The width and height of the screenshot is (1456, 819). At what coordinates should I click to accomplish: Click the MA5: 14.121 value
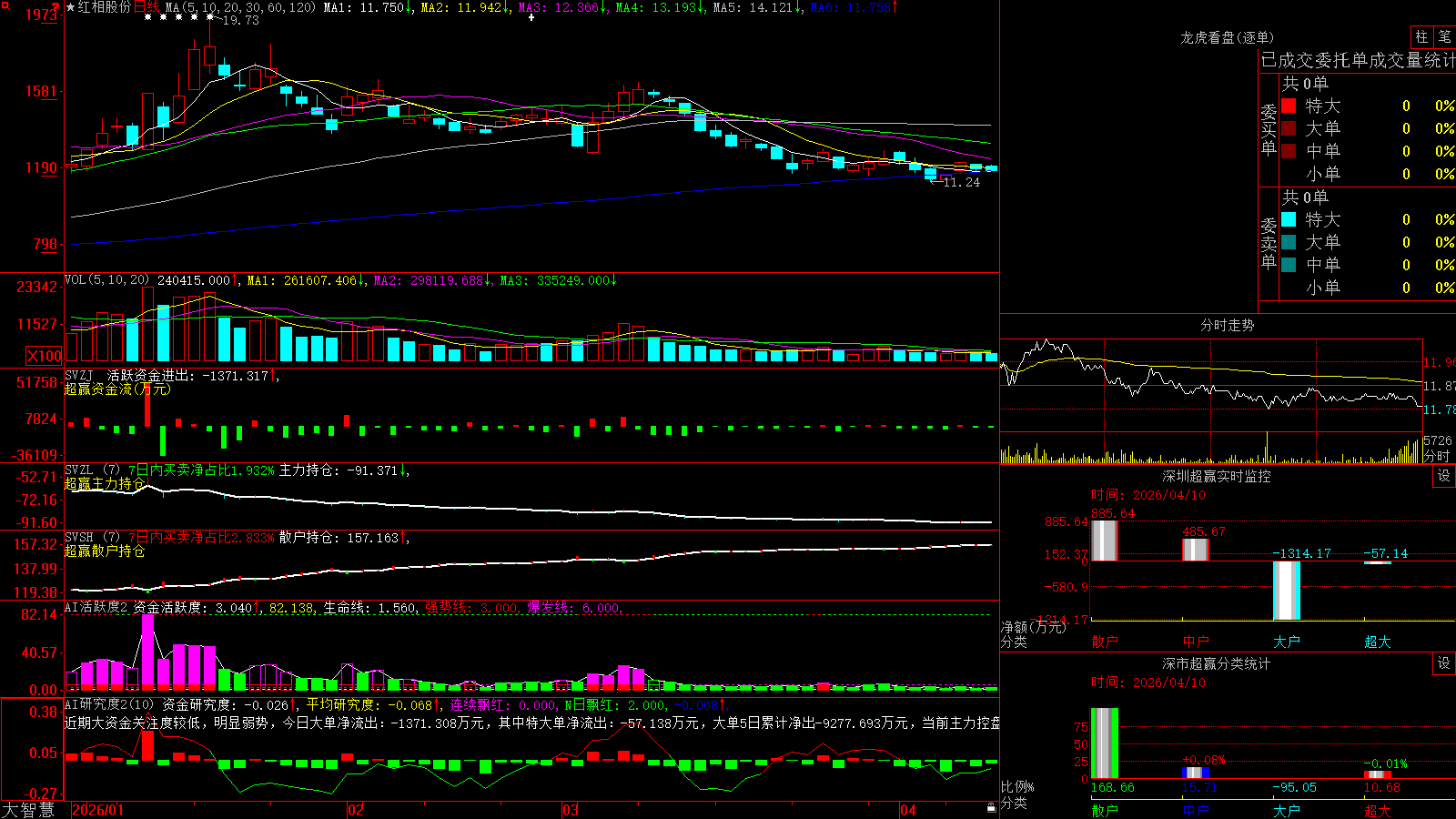click(753, 7)
